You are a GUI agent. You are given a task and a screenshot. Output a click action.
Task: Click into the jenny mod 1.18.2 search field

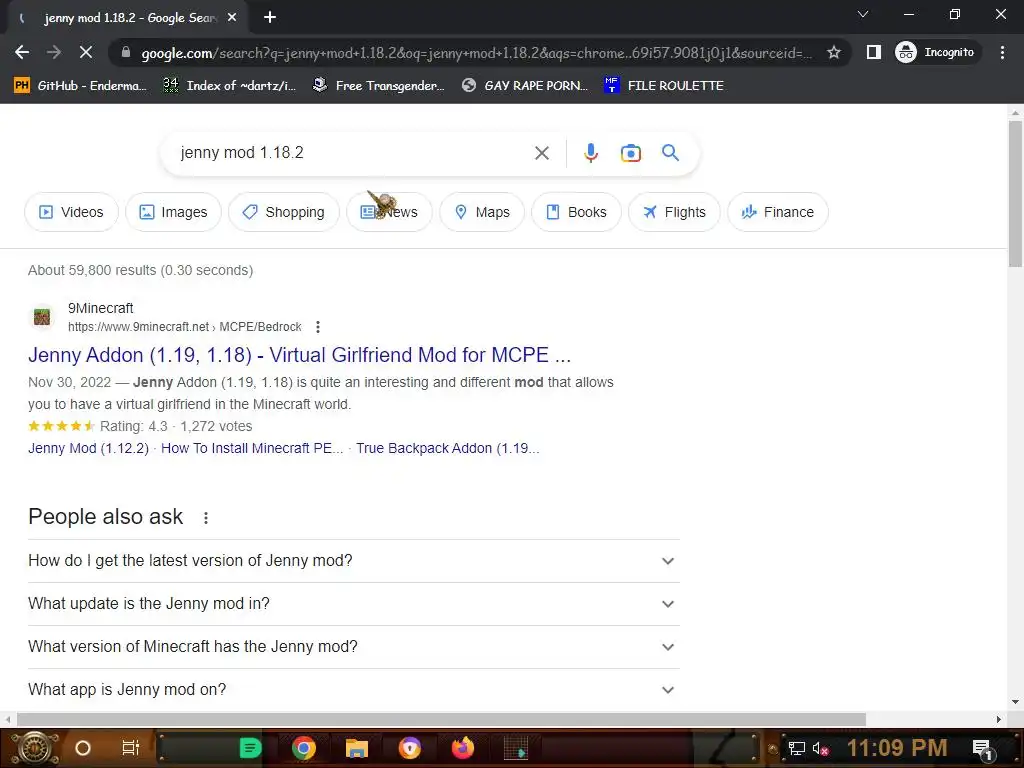tap(353, 153)
